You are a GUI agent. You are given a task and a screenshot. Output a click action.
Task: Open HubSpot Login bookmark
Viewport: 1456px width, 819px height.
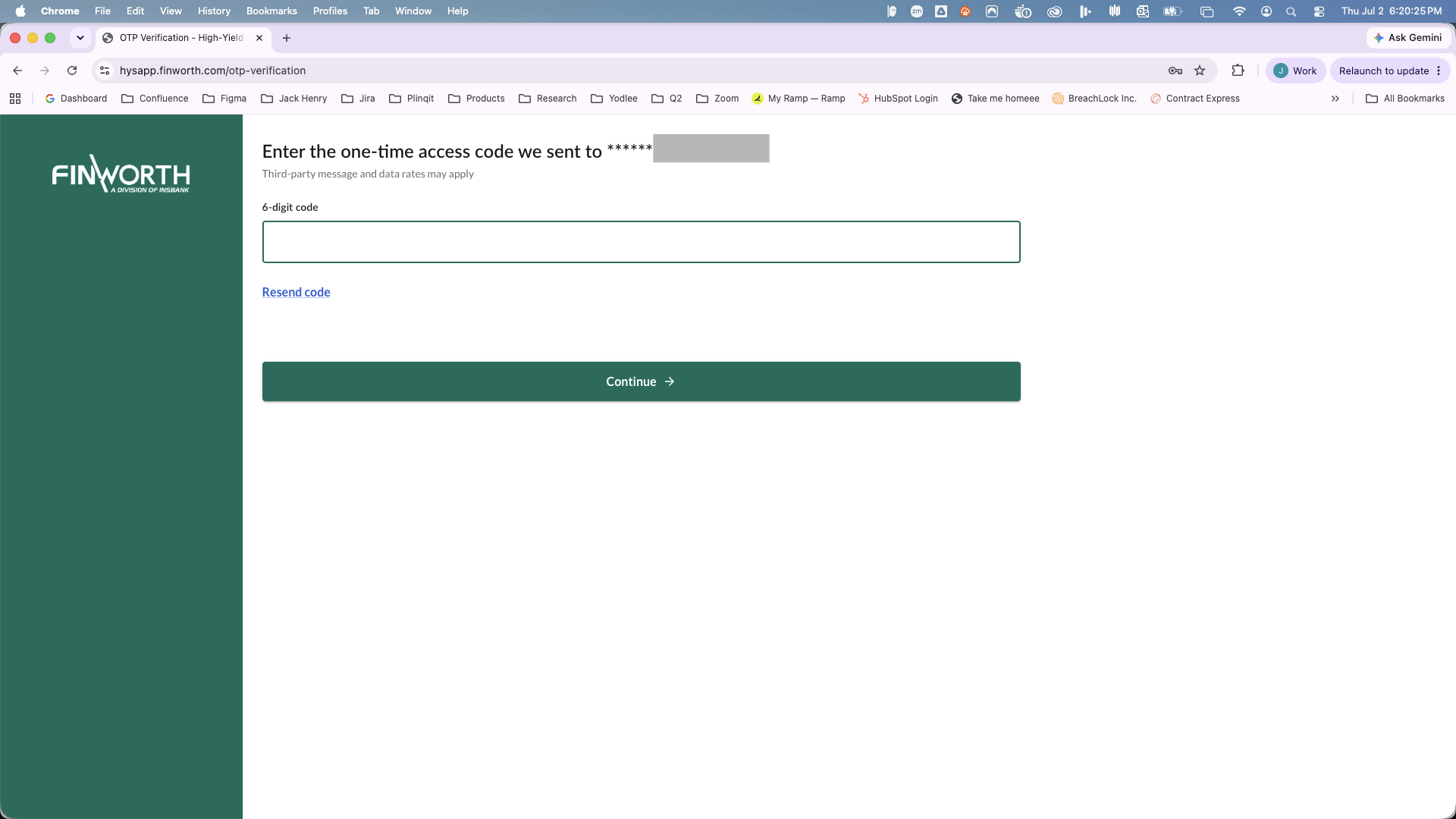point(898,99)
